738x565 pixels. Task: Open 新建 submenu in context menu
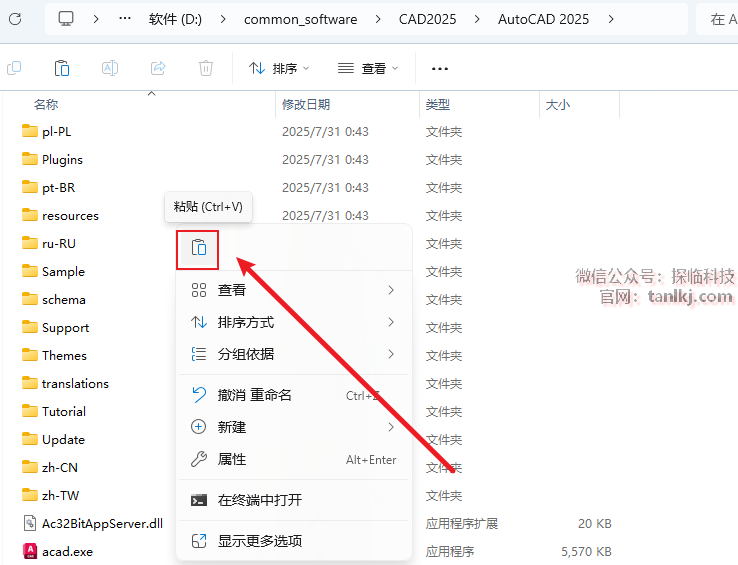pyautogui.click(x=294, y=427)
